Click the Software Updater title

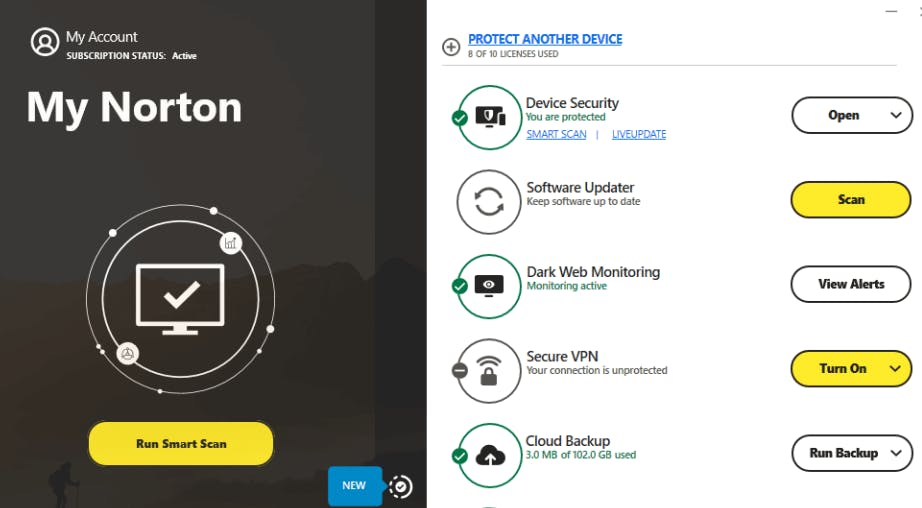coord(580,188)
